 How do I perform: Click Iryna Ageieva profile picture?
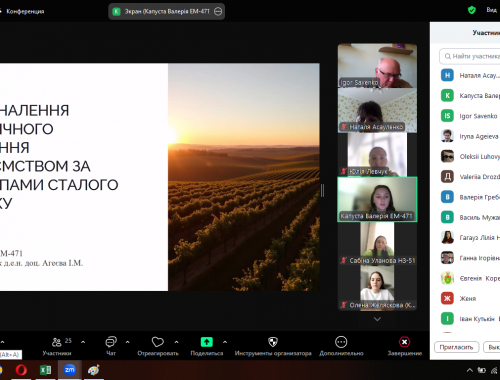pyautogui.click(x=447, y=136)
